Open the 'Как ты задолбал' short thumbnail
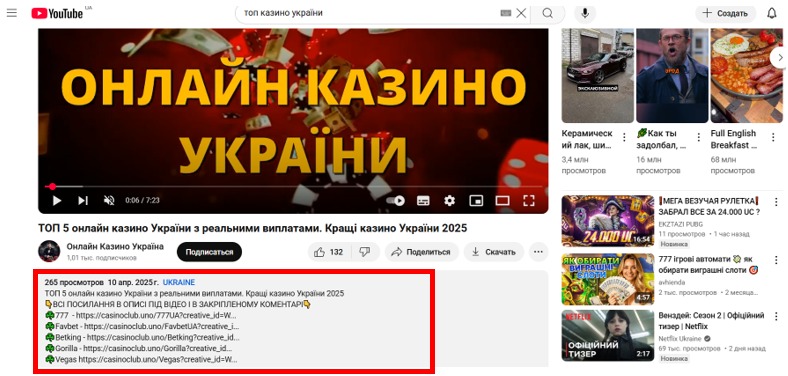 tap(672, 75)
